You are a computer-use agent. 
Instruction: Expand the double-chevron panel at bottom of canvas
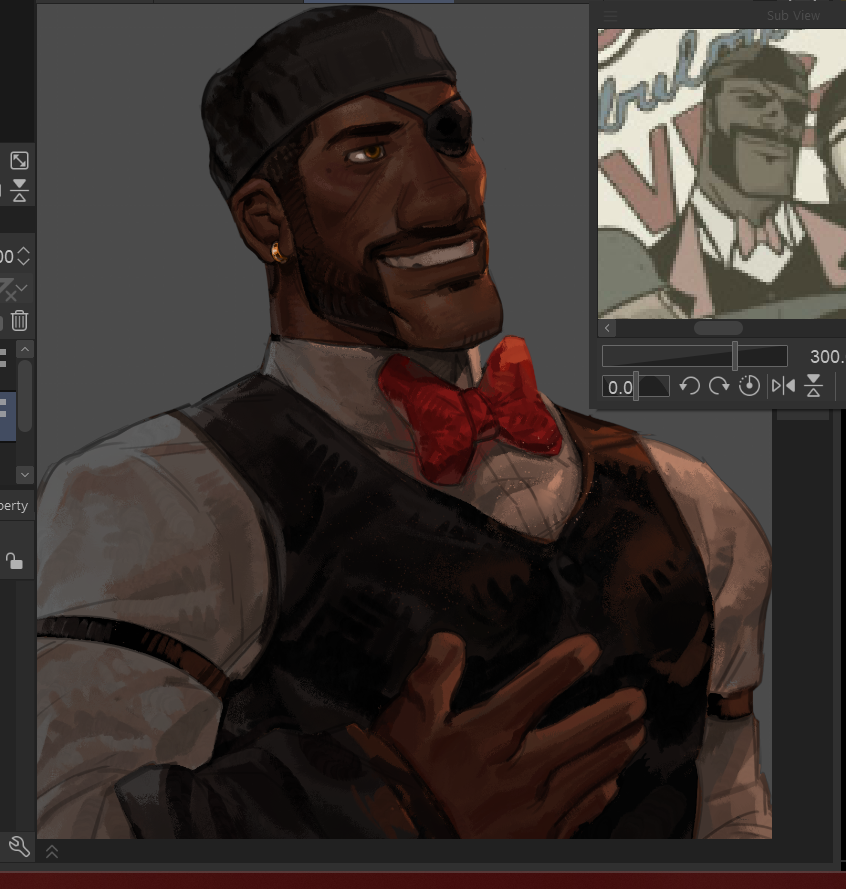(52, 852)
